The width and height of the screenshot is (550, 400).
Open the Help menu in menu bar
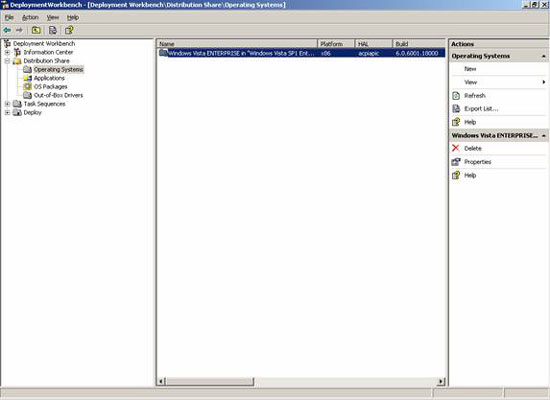73,18
